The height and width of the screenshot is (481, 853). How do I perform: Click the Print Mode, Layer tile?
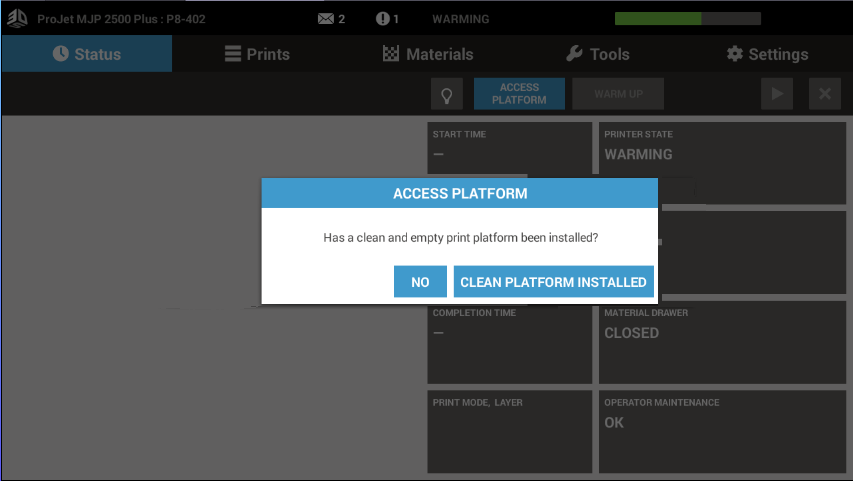[x=509, y=431]
